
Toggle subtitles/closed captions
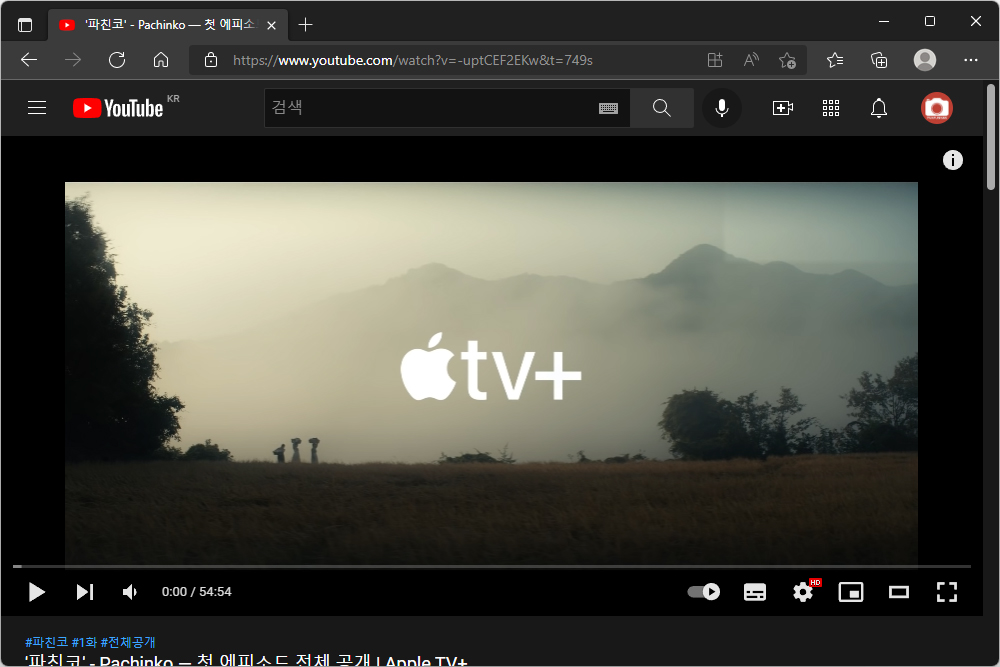pyautogui.click(x=755, y=592)
